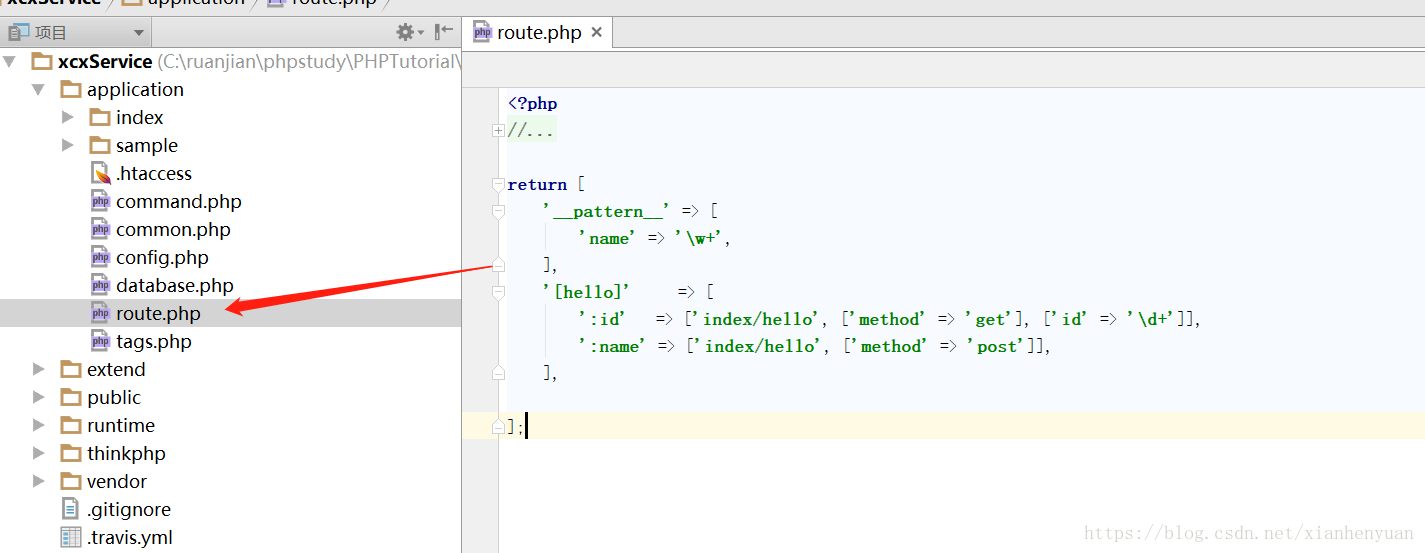Click the PHP icon on route.php tab
Viewport: 1425px width, 553px height.
pyautogui.click(x=482, y=32)
